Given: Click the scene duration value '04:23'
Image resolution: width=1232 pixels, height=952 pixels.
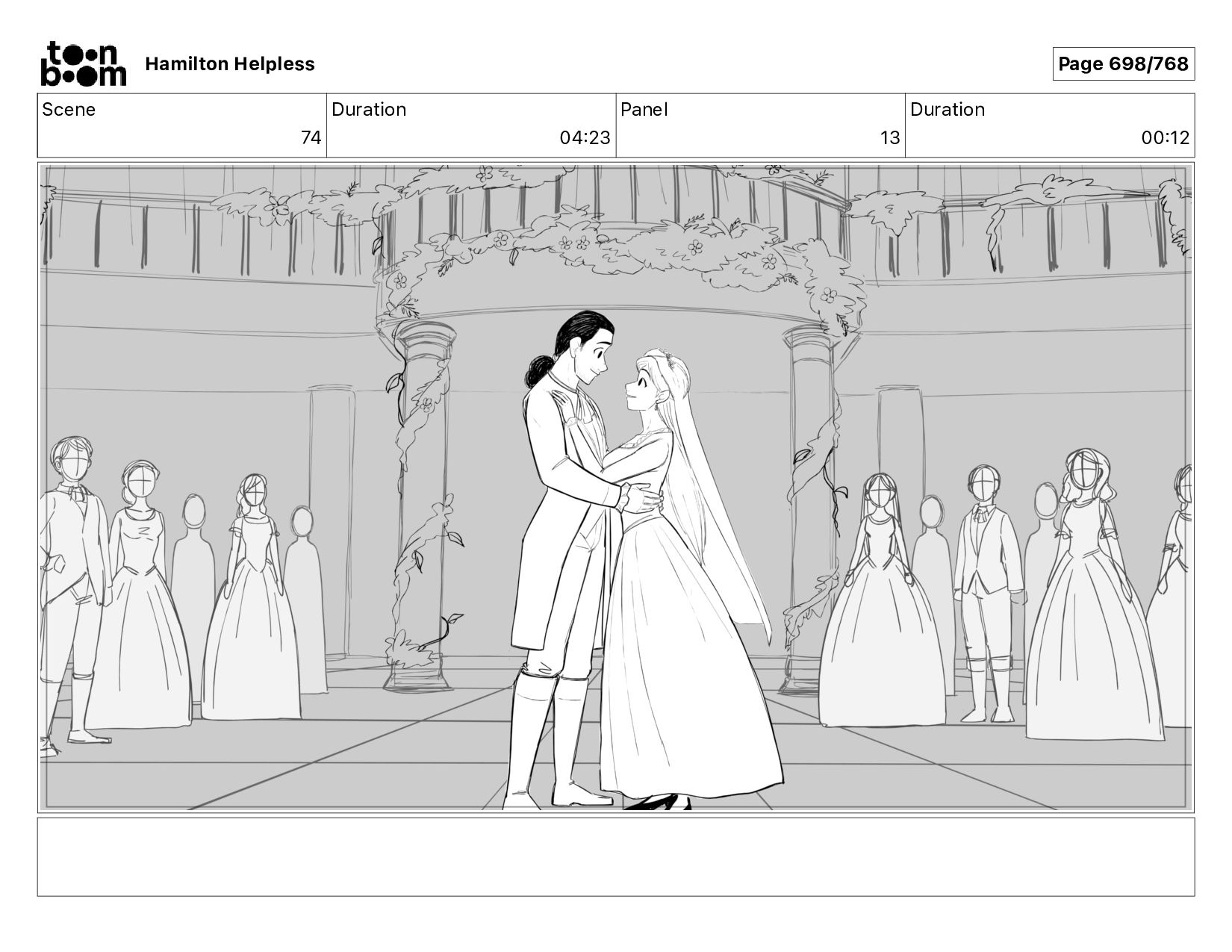Looking at the screenshot, I should tap(585, 138).
